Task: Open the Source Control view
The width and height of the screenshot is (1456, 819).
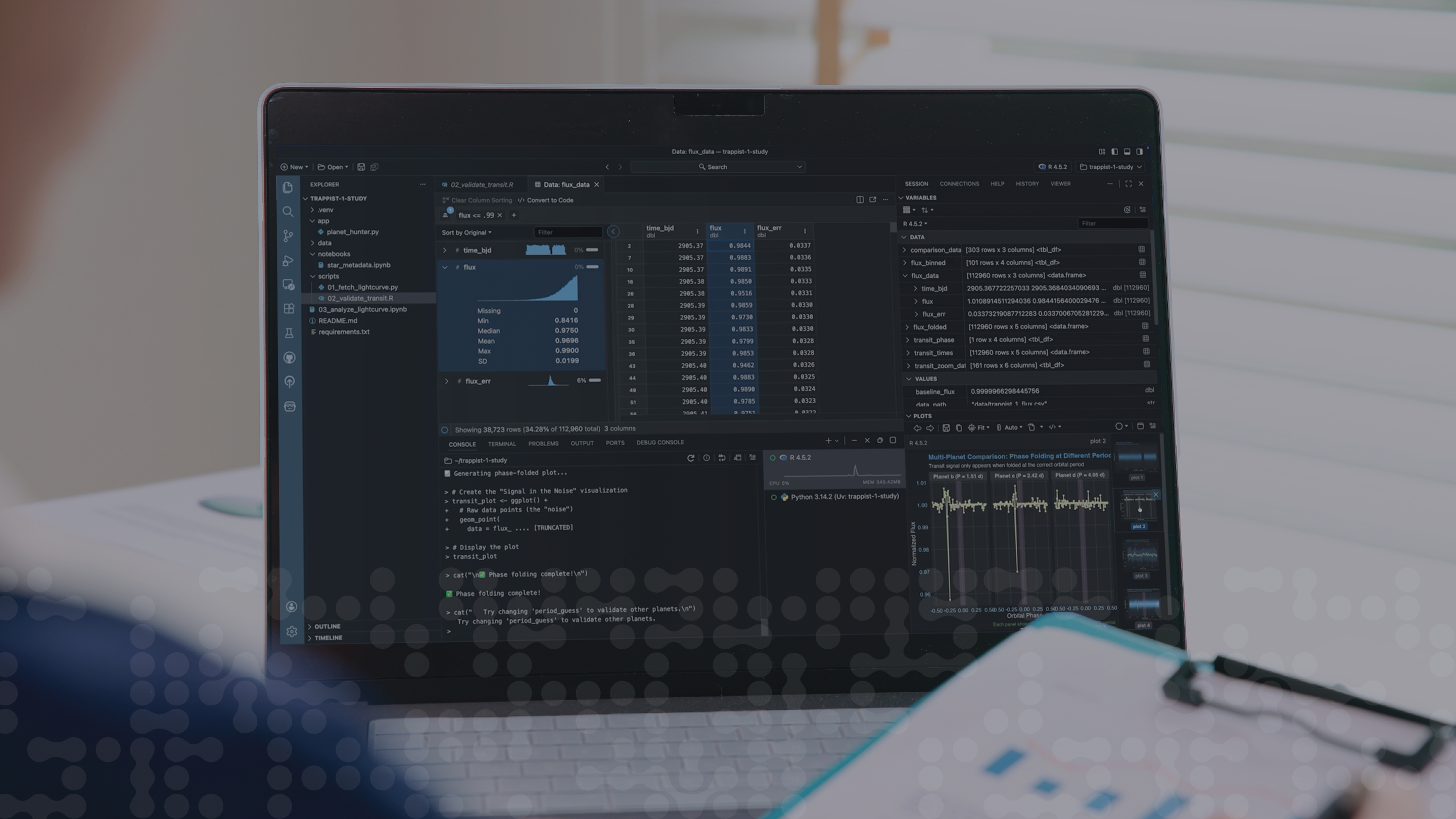Action: [x=288, y=235]
